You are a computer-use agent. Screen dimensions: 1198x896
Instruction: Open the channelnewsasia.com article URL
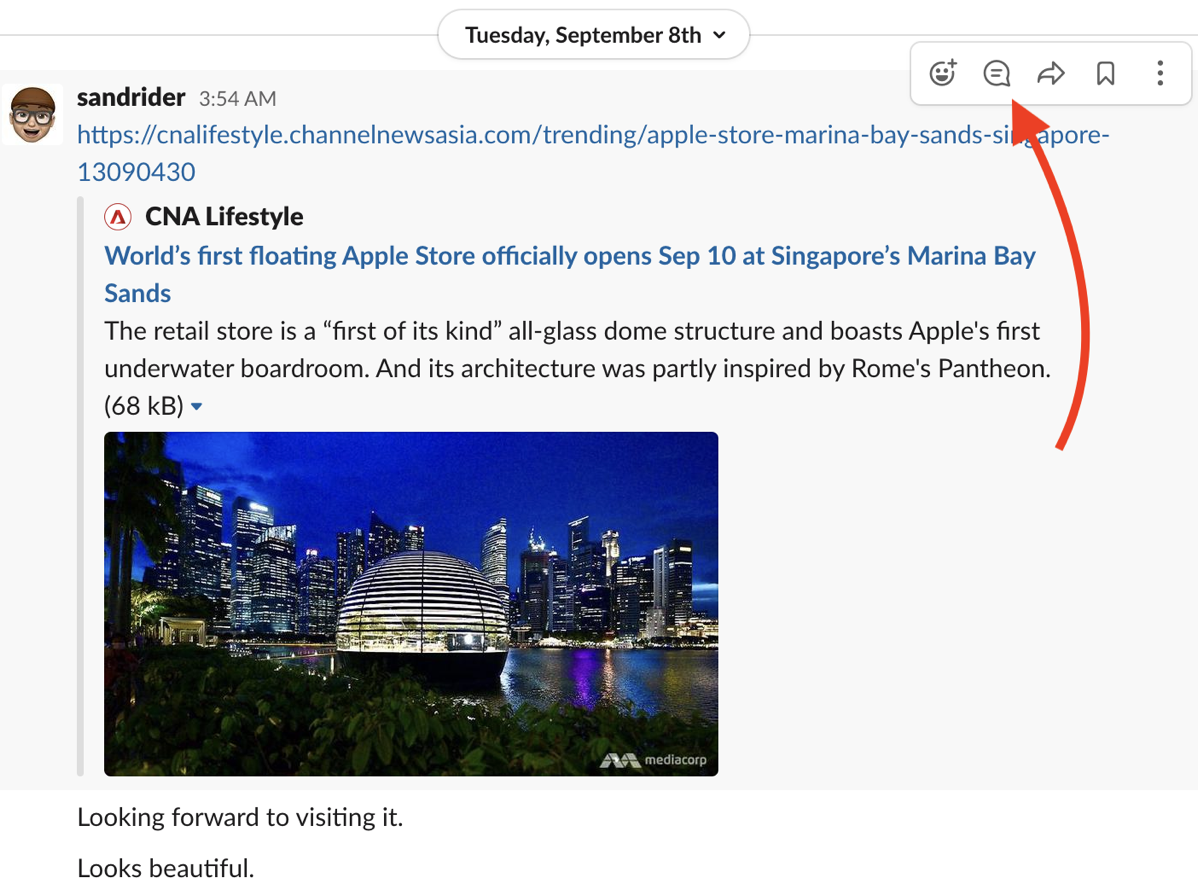593,153
